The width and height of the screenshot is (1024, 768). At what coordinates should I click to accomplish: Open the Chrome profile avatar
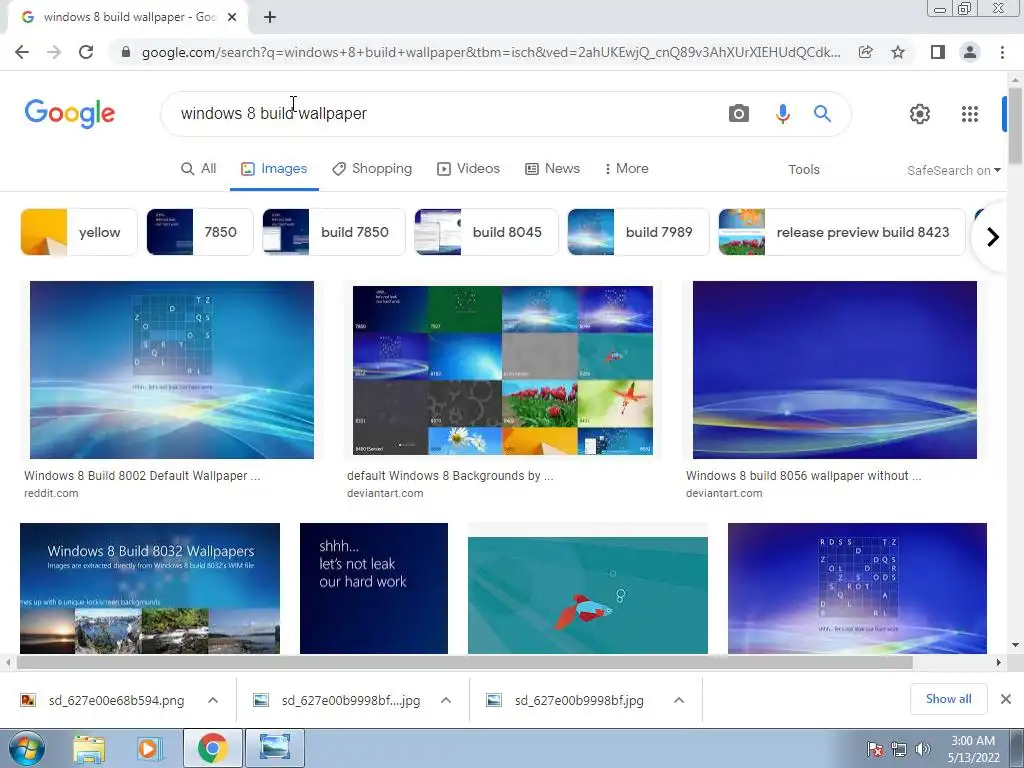click(970, 52)
